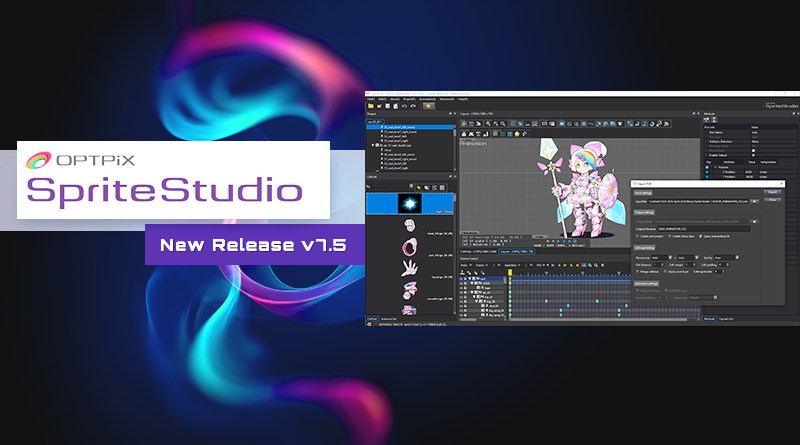Select the red Setup item in Project tree
Viewport: 800px width, 445px height.
coord(387,150)
